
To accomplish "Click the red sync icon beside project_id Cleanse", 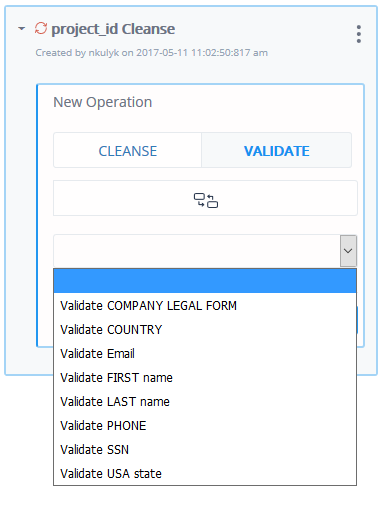I will coord(41,28).
